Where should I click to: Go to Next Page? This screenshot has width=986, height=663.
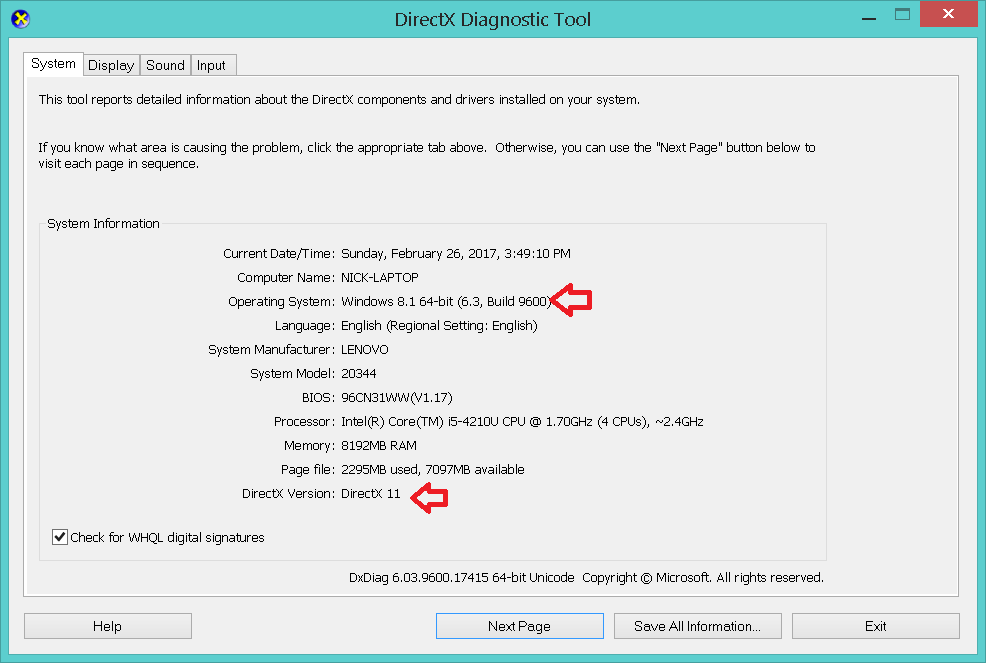point(519,626)
